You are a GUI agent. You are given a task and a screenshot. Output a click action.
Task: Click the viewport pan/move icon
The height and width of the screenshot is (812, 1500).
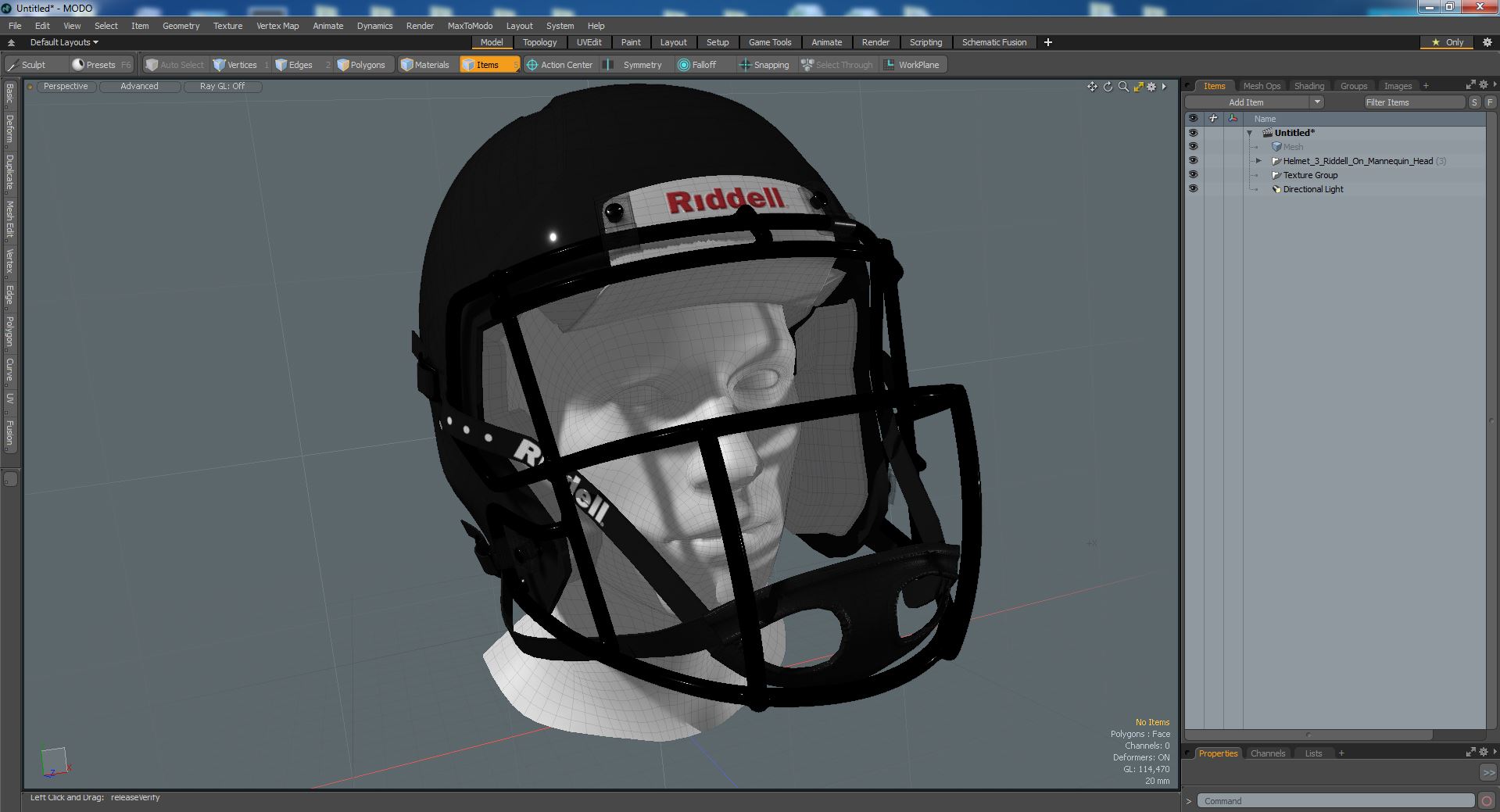(x=1092, y=87)
